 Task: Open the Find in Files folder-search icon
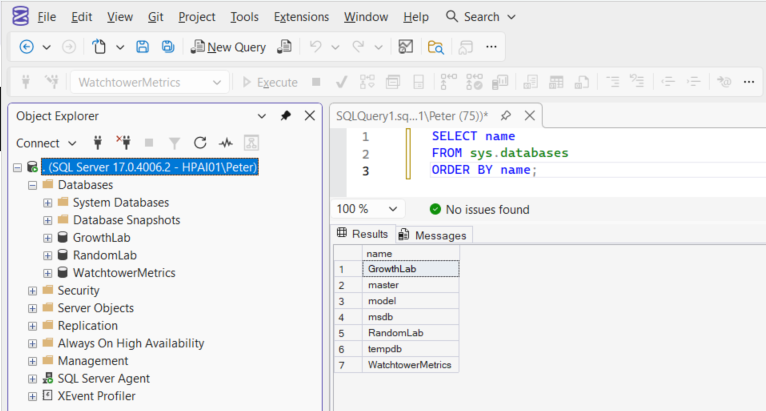[x=435, y=47]
